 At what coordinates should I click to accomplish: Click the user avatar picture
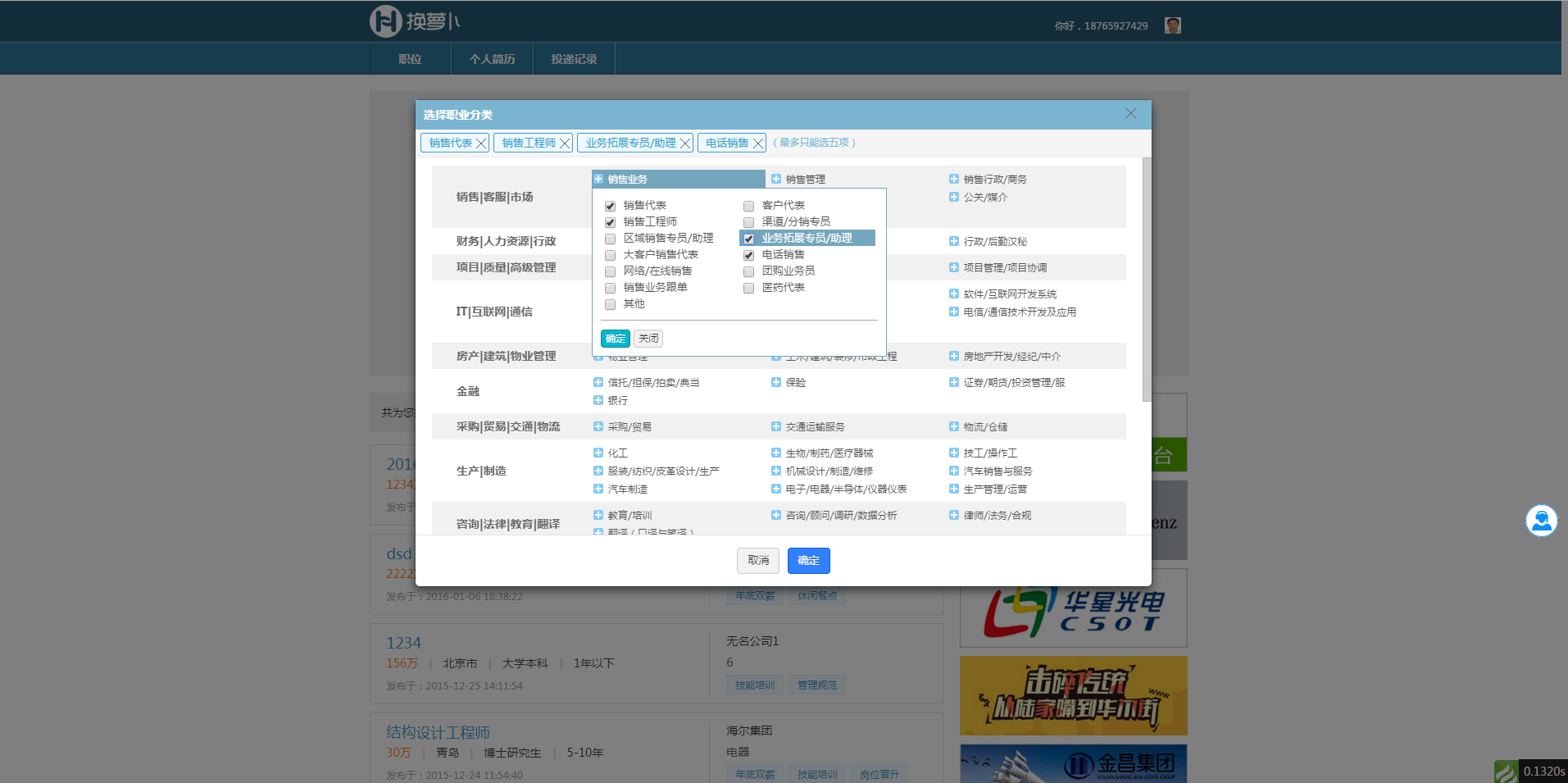[x=1173, y=25]
